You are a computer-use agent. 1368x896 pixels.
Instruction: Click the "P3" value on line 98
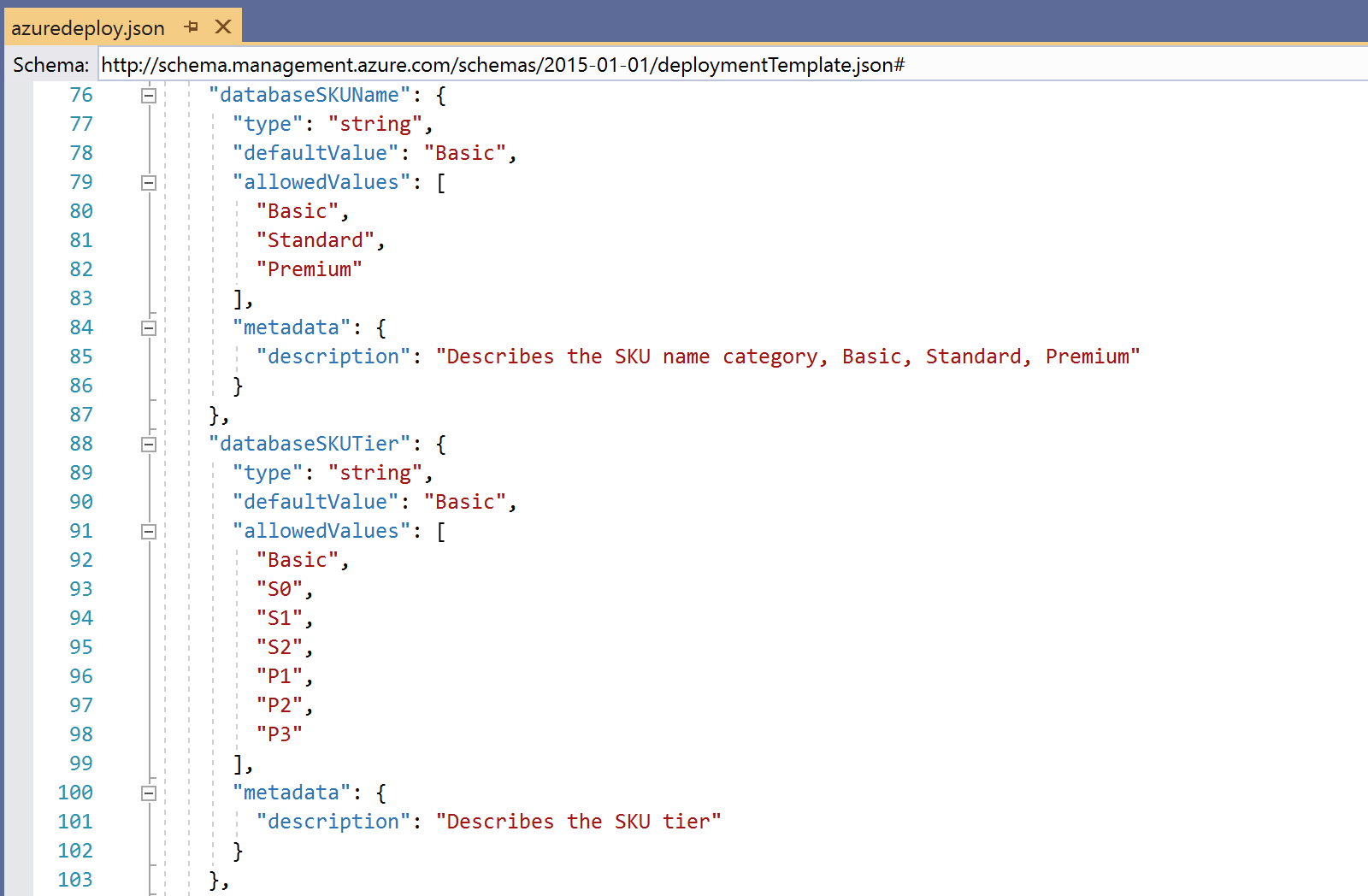280,734
